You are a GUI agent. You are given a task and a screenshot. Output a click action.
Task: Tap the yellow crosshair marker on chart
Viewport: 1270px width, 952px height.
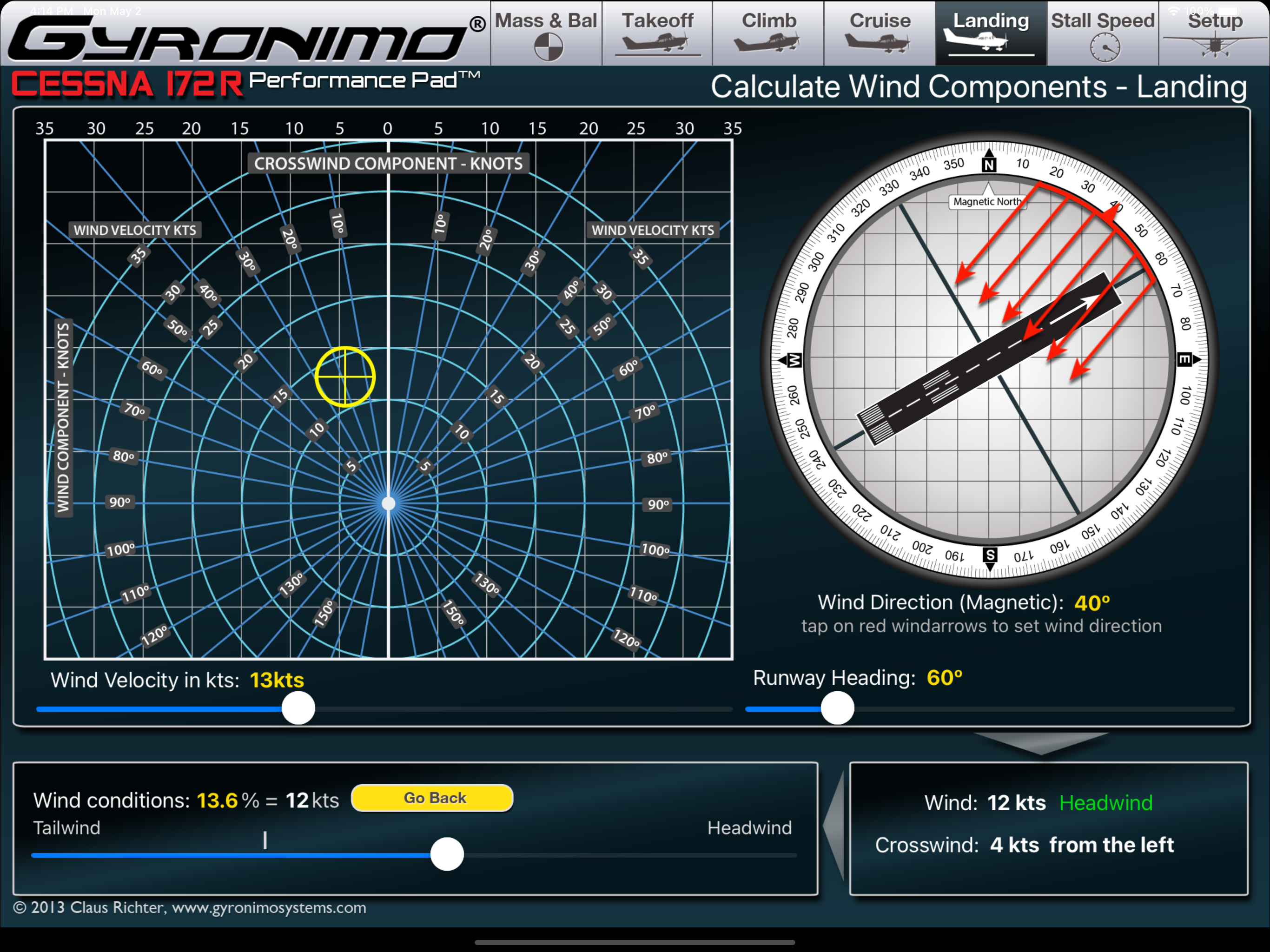[x=345, y=377]
